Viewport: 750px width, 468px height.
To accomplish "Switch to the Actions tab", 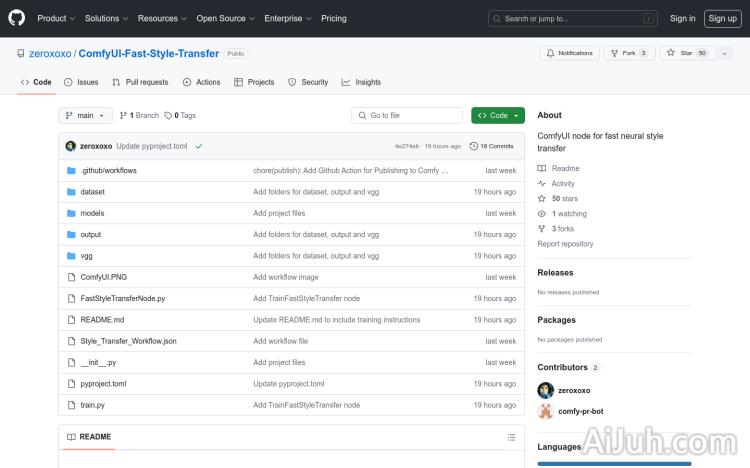I will pos(202,82).
